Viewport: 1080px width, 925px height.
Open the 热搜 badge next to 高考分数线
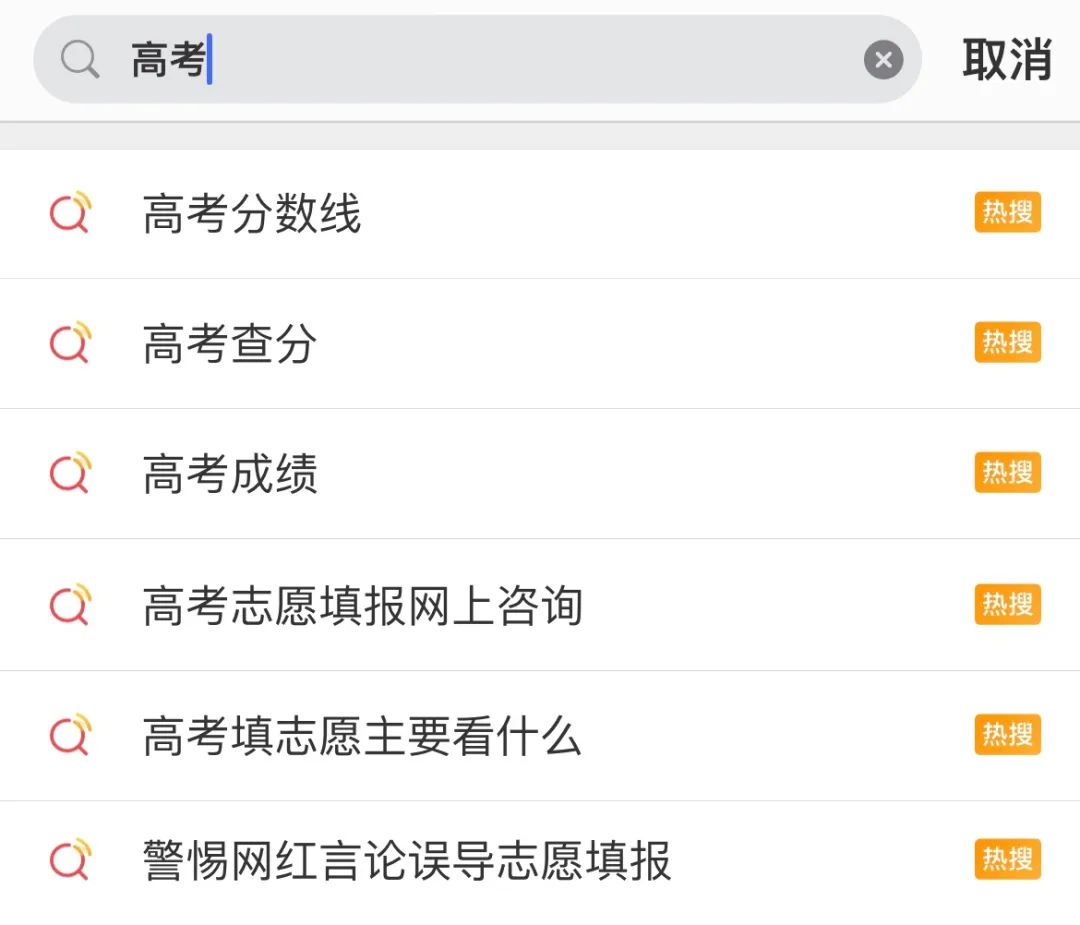pyautogui.click(x=1007, y=212)
